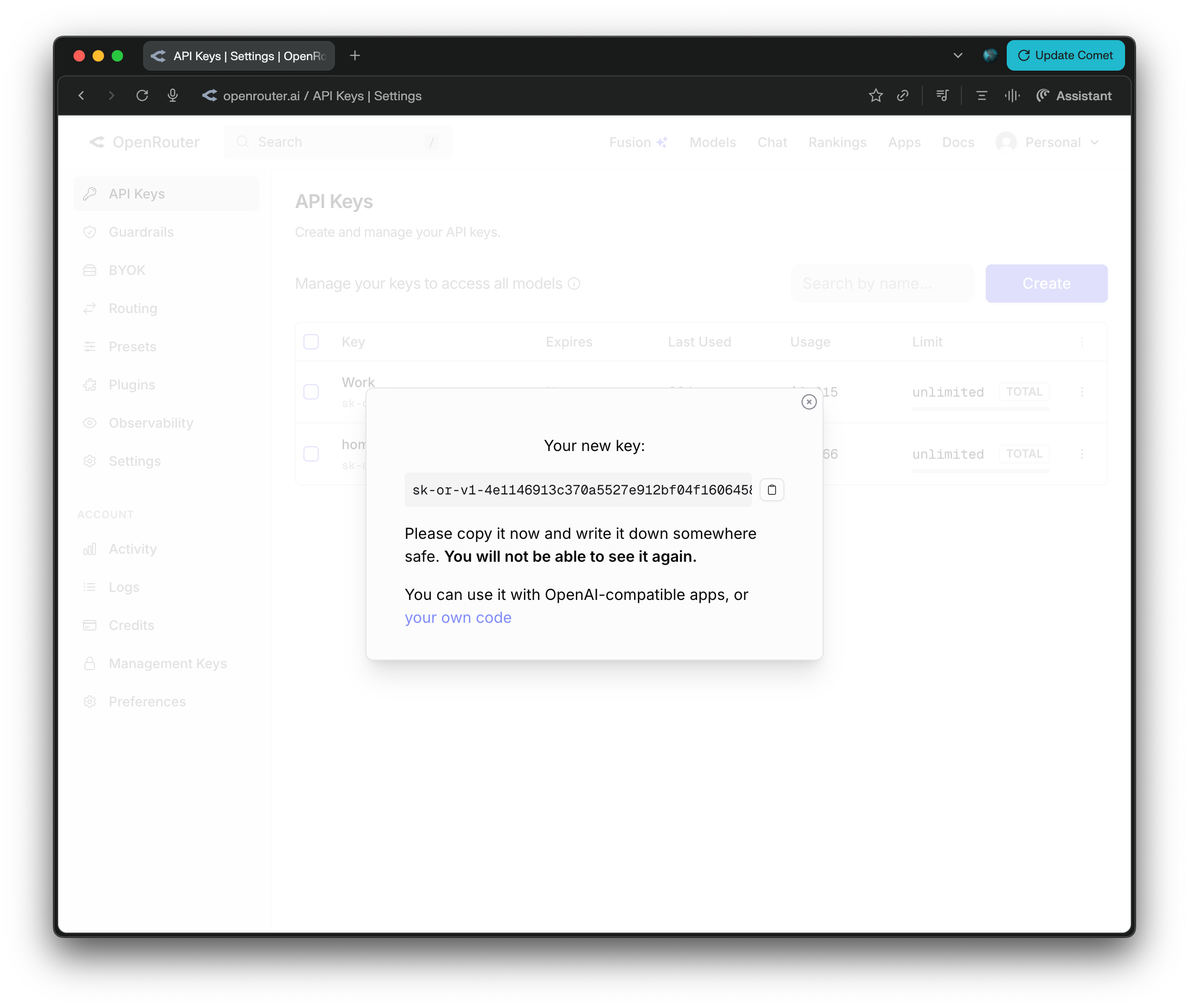The height and width of the screenshot is (1008, 1189).
Task: Close the new key dialog
Action: click(808, 402)
